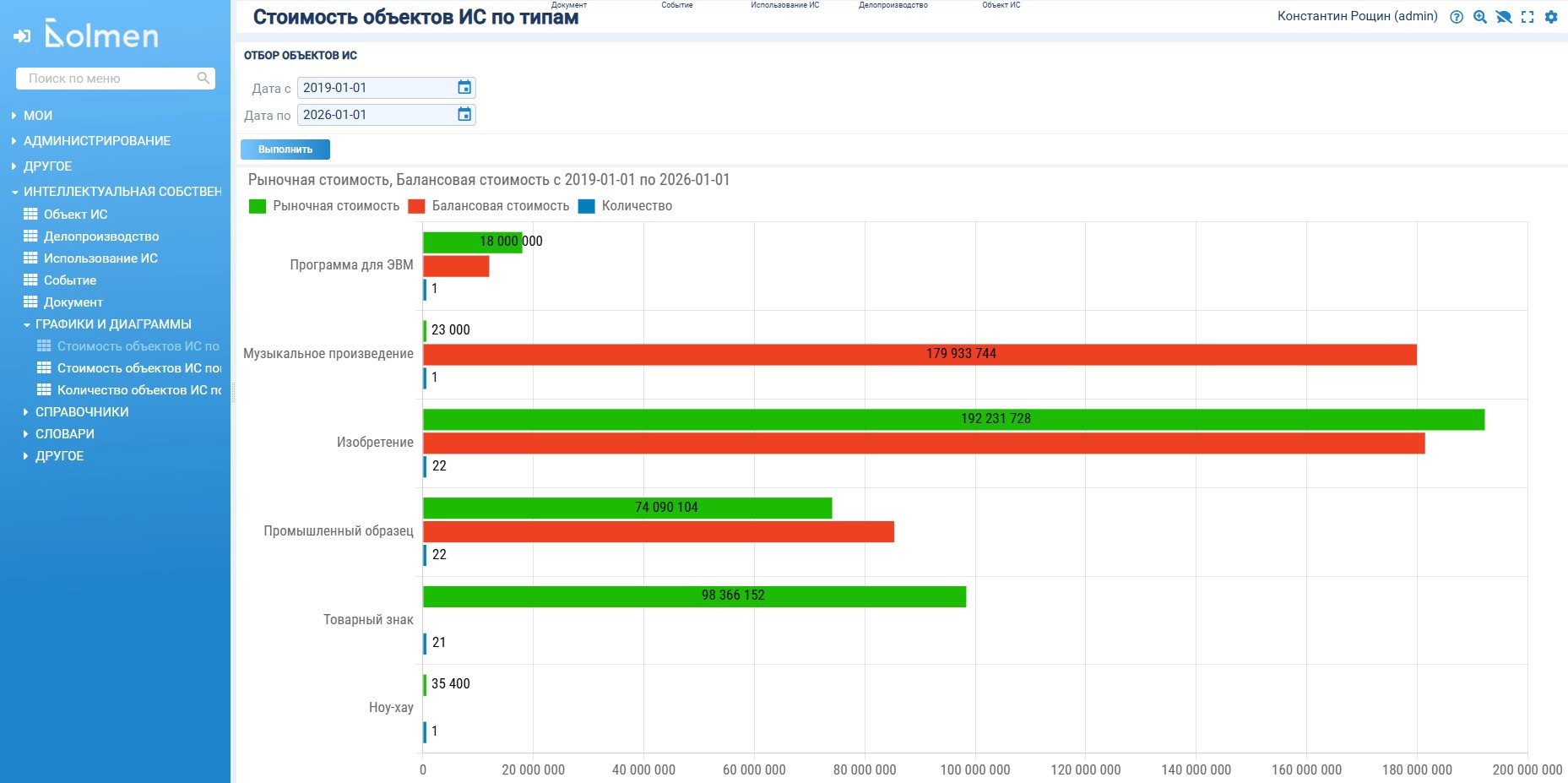Image resolution: width=1568 pixels, height=783 pixels.
Task: Toggle 'Рыночная стоимость' series in chart legend
Action: (325, 206)
